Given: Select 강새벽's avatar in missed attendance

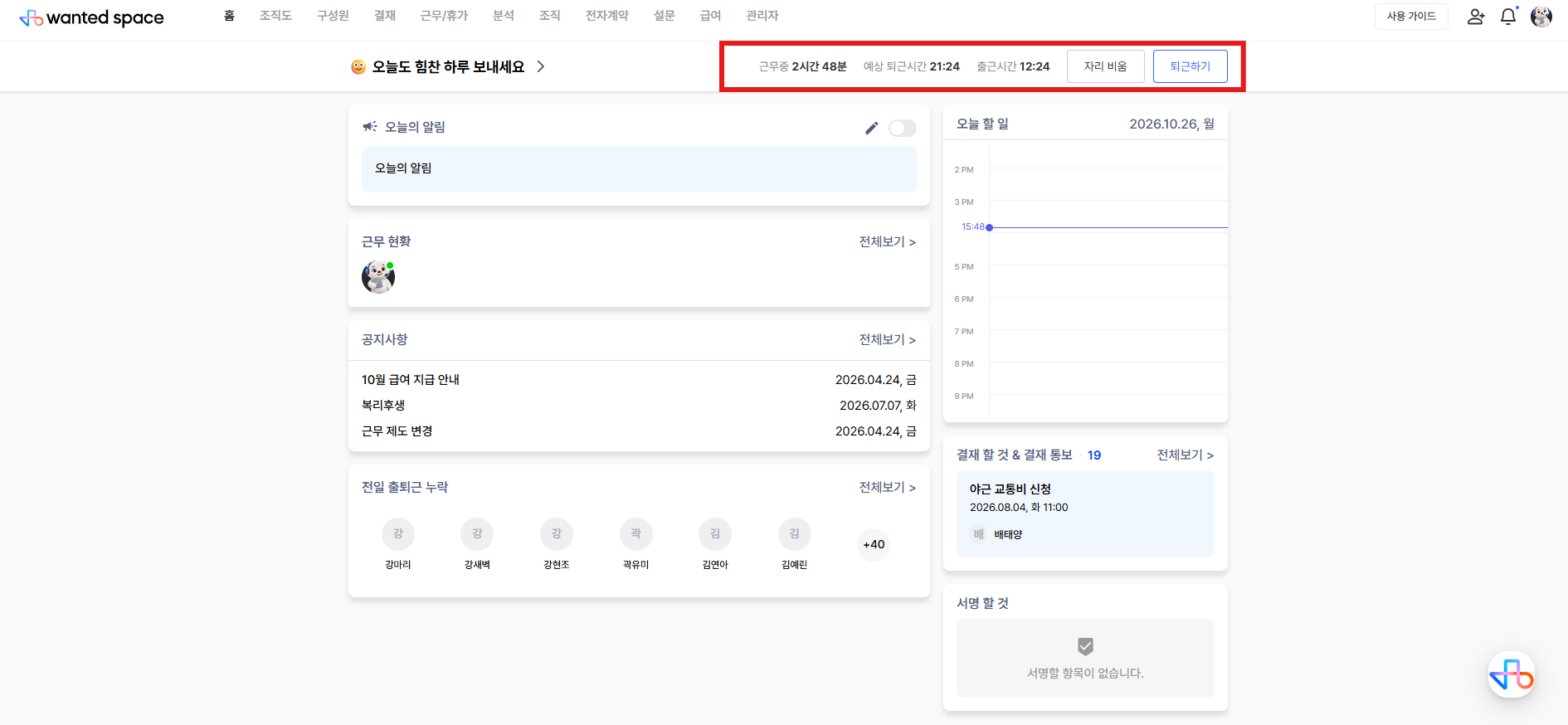Looking at the screenshot, I should pos(477,533).
